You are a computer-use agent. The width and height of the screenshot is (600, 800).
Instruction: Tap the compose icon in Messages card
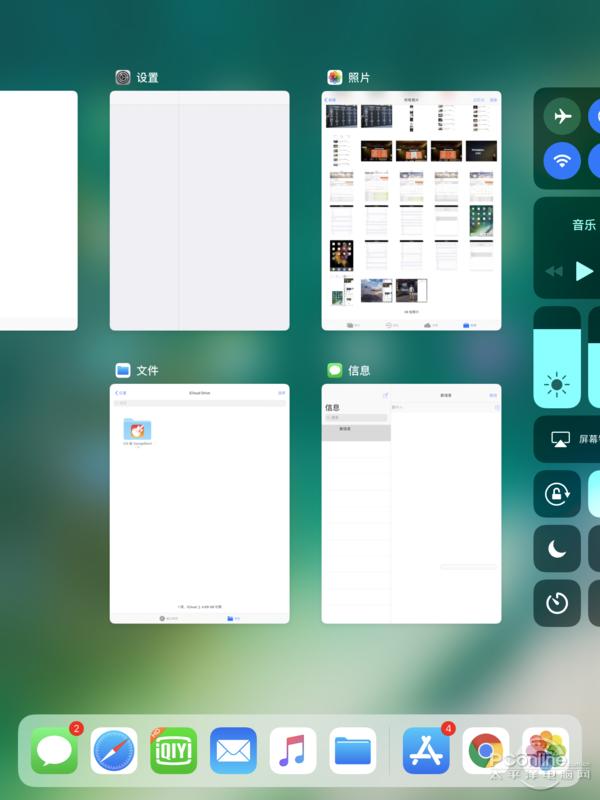[386, 395]
